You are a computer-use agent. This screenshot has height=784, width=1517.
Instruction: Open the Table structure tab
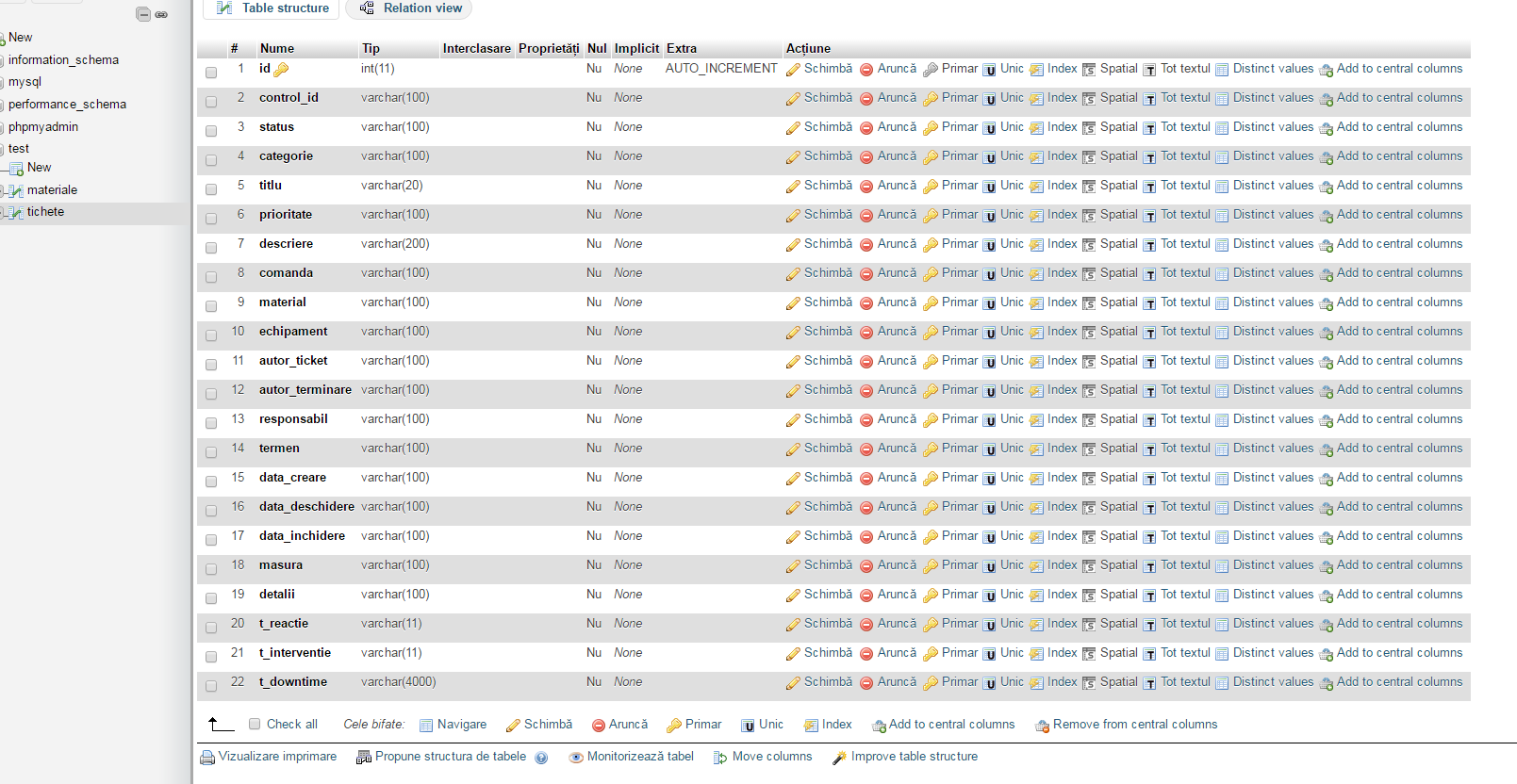(x=272, y=8)
